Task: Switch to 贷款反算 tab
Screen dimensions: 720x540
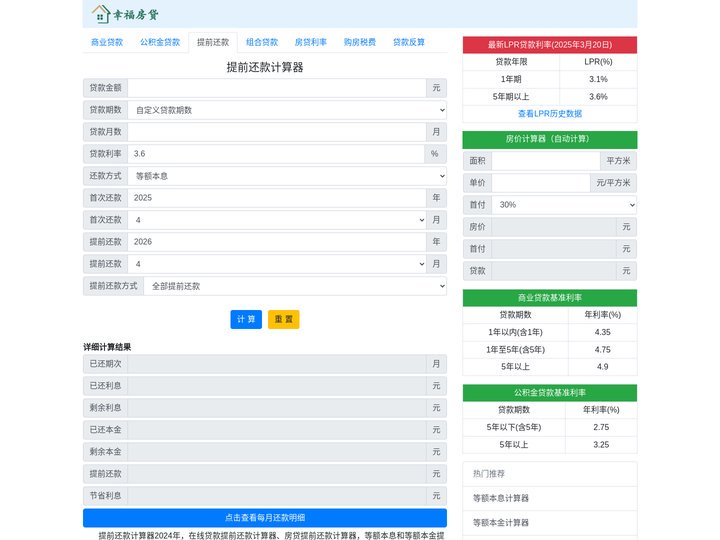Action: (409, 42)
